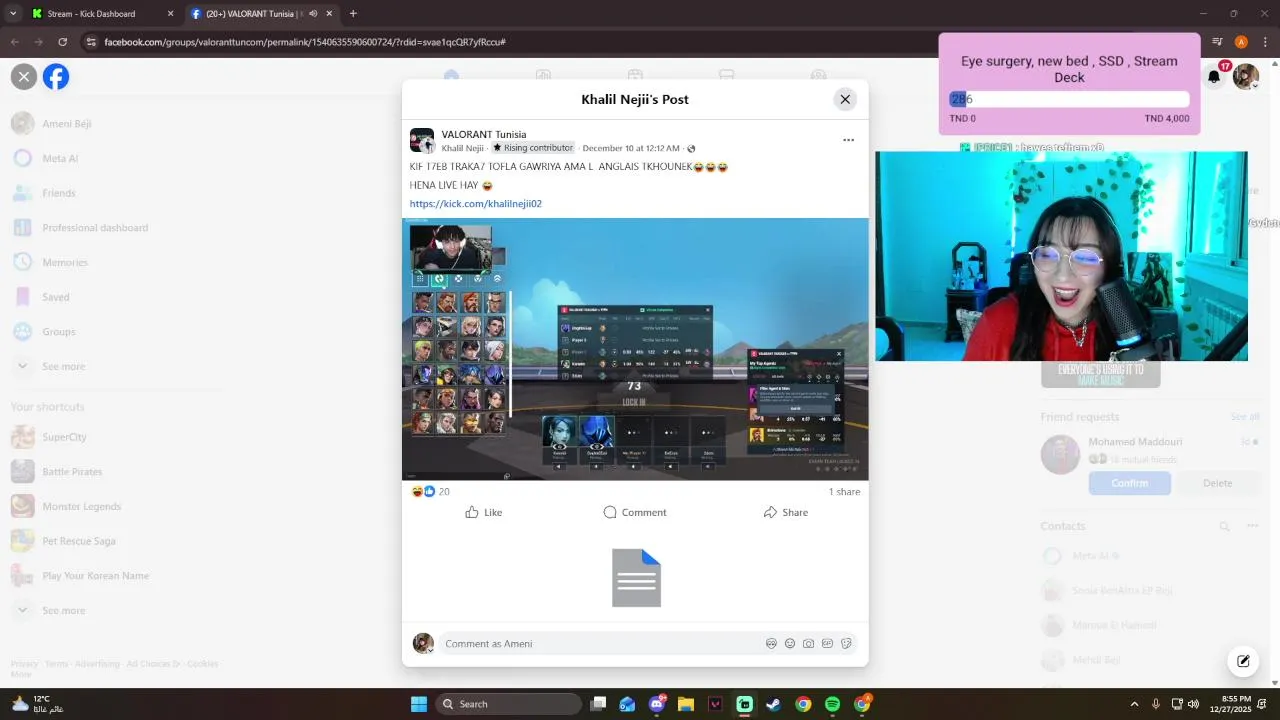The height and width of the screenshot is (720, 1280).
Task: Click the address bar URL
Action: point(304,42)
